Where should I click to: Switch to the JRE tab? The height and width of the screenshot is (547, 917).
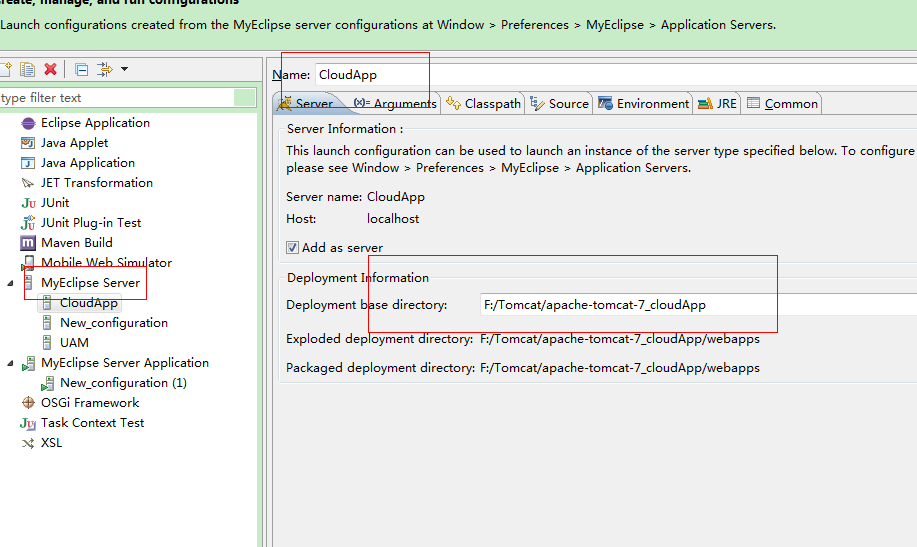(717, 104)
